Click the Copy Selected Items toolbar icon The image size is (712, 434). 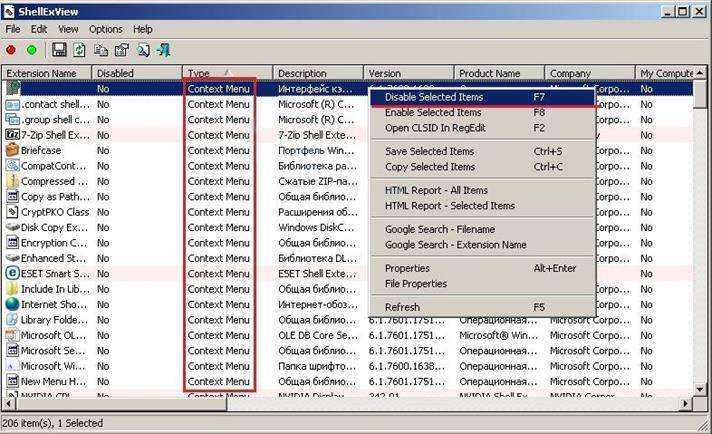(100, 49)
